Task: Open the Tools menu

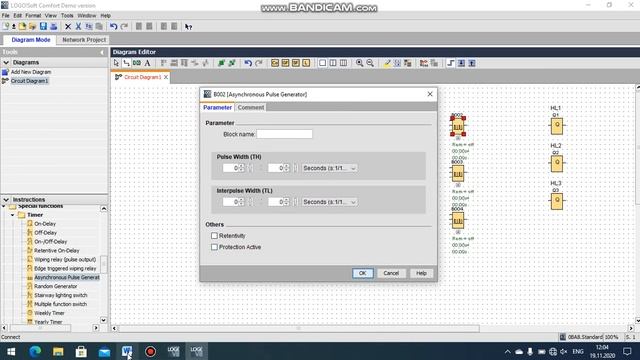Action: 67,16
